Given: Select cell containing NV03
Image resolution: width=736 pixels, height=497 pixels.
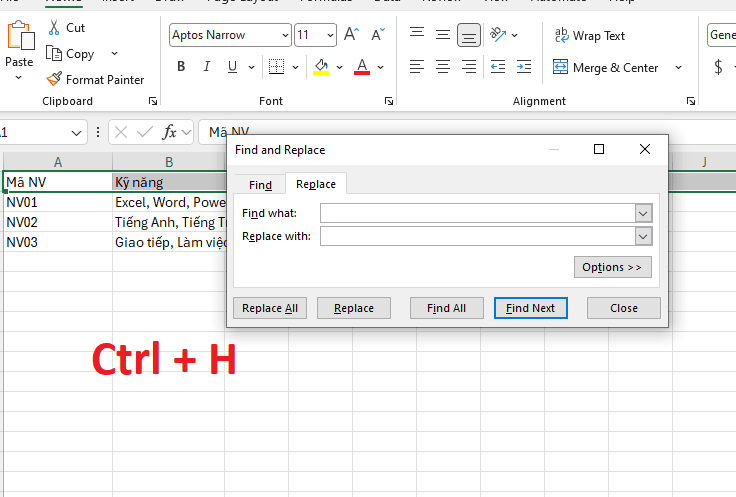Looking at the screenshot, I should (58, 242).
